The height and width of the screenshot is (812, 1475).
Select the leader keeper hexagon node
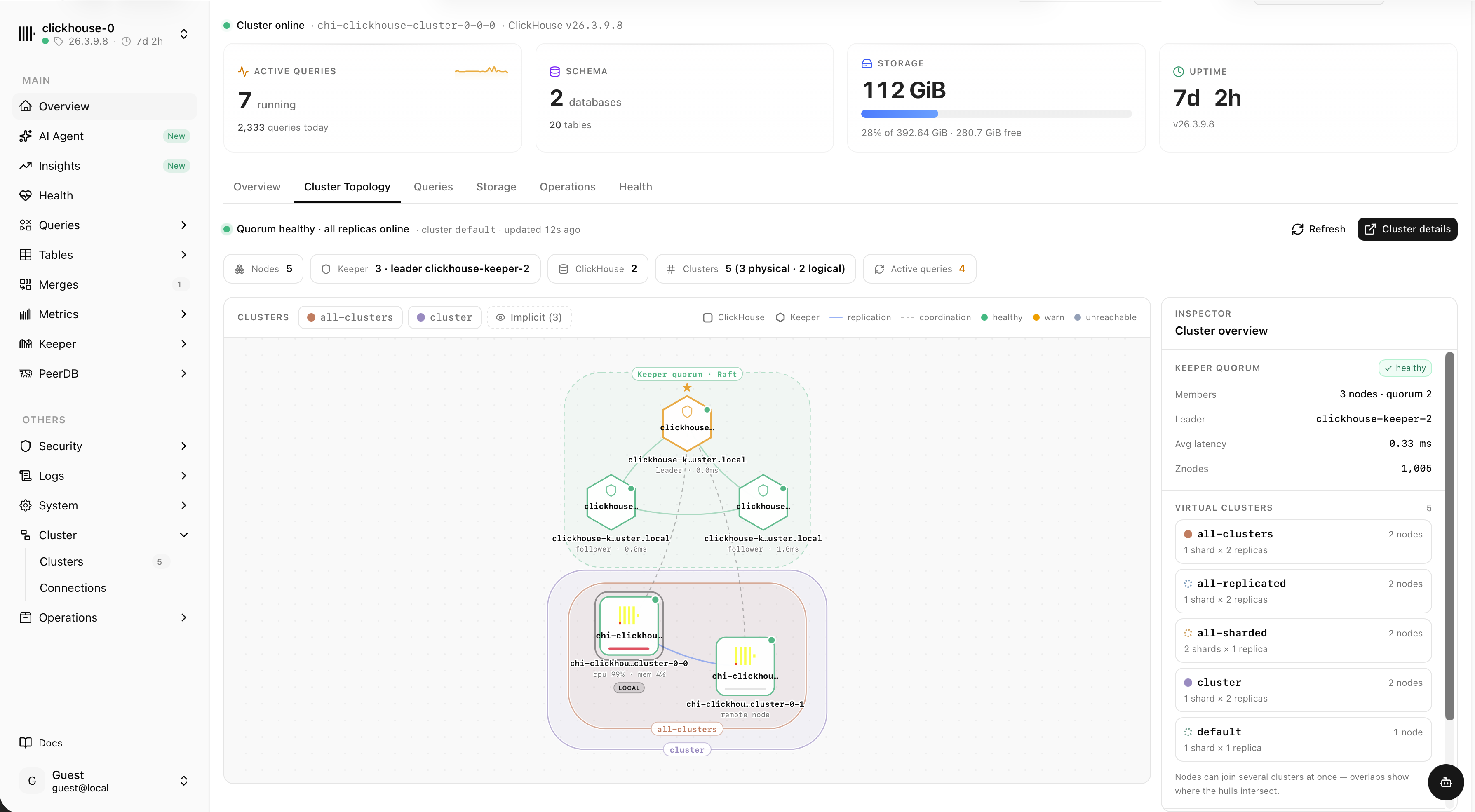pyautogui.click(x=686, y=423)
